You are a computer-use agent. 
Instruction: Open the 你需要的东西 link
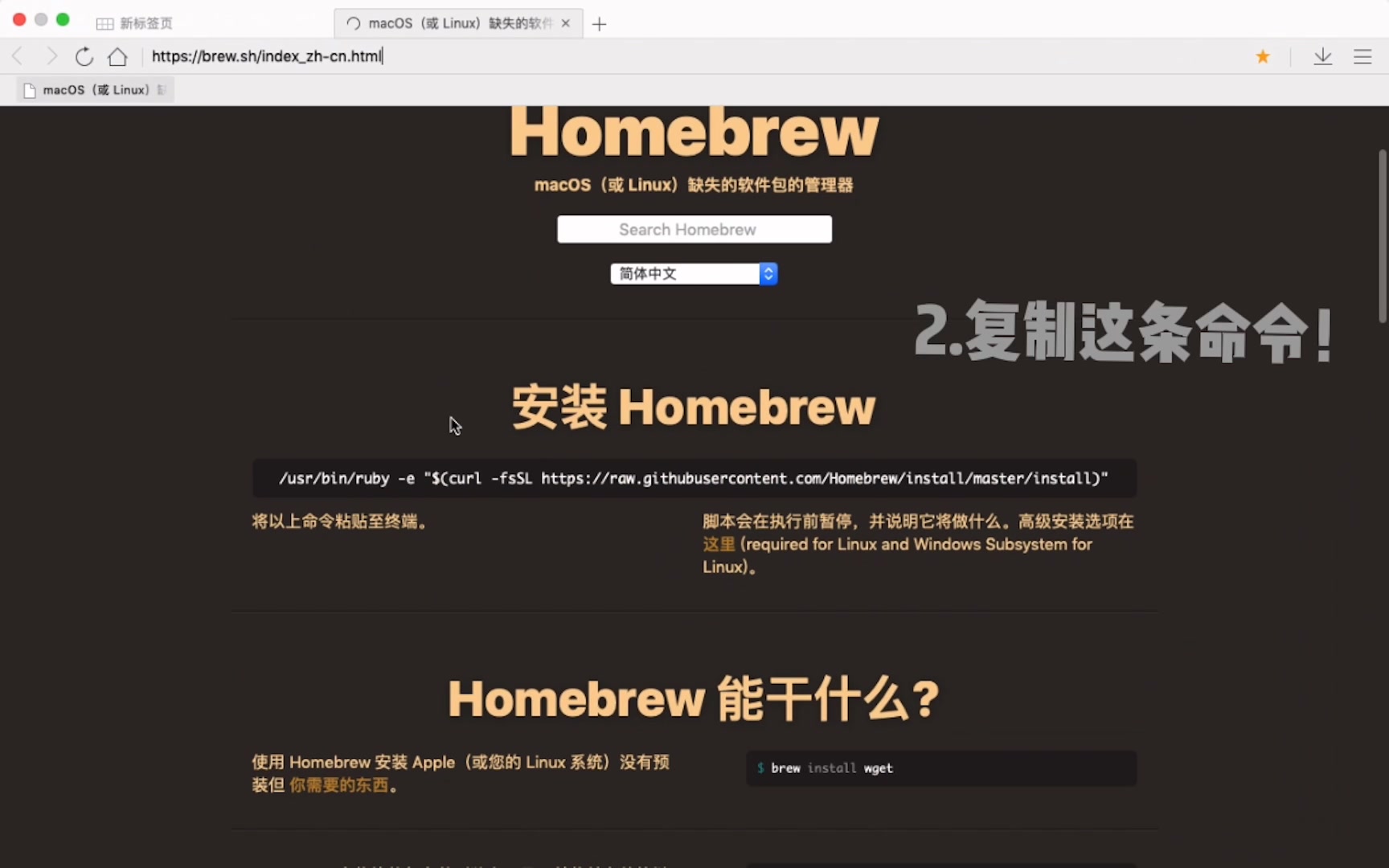coord(339,785)
